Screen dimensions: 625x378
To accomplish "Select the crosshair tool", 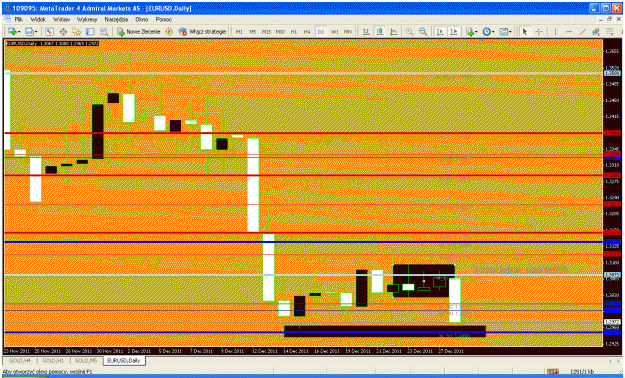I will click(539, 32).
